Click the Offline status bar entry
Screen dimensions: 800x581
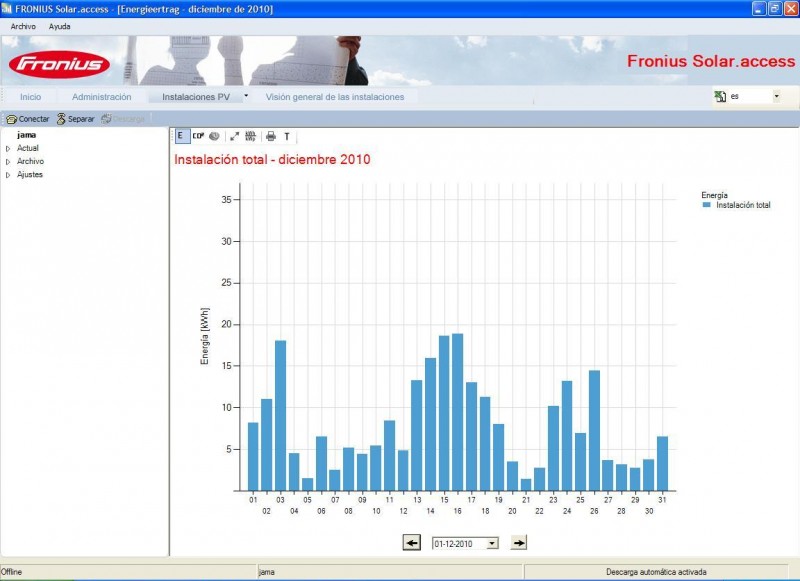[11, 572]
